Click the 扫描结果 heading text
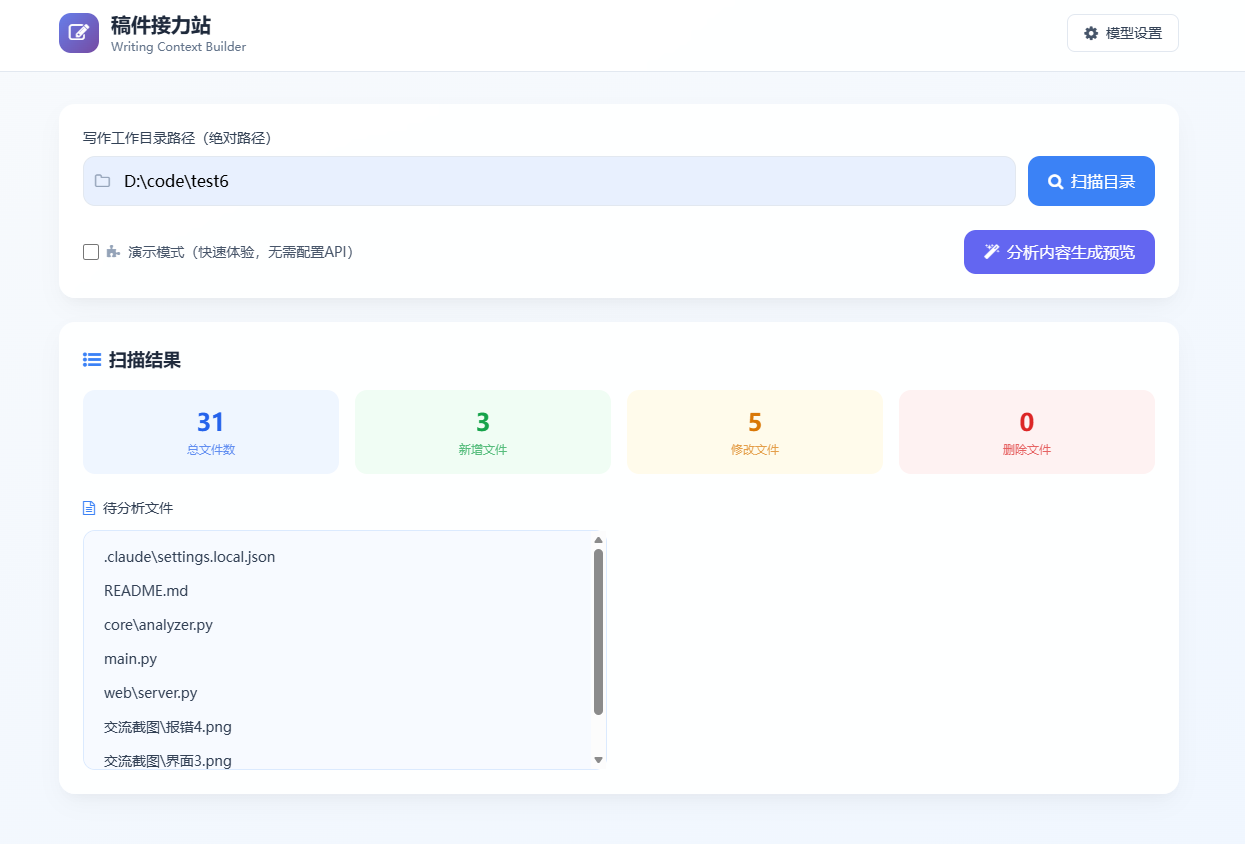The image size is (1245, 844). 145,360
